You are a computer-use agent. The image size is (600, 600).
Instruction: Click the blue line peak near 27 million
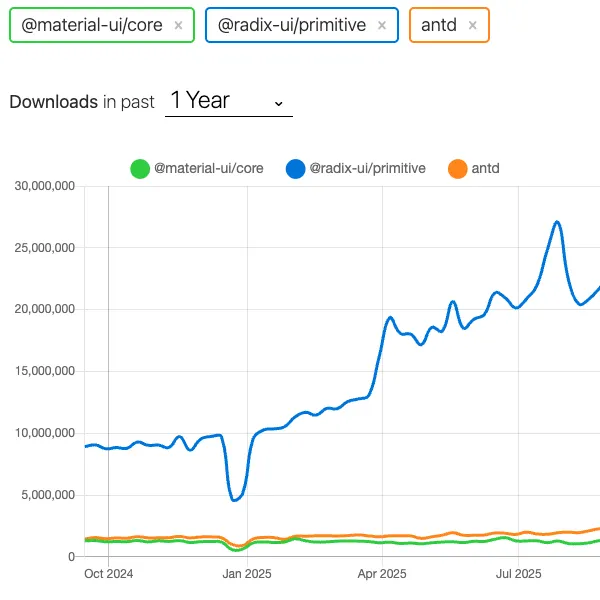[557, 222]
